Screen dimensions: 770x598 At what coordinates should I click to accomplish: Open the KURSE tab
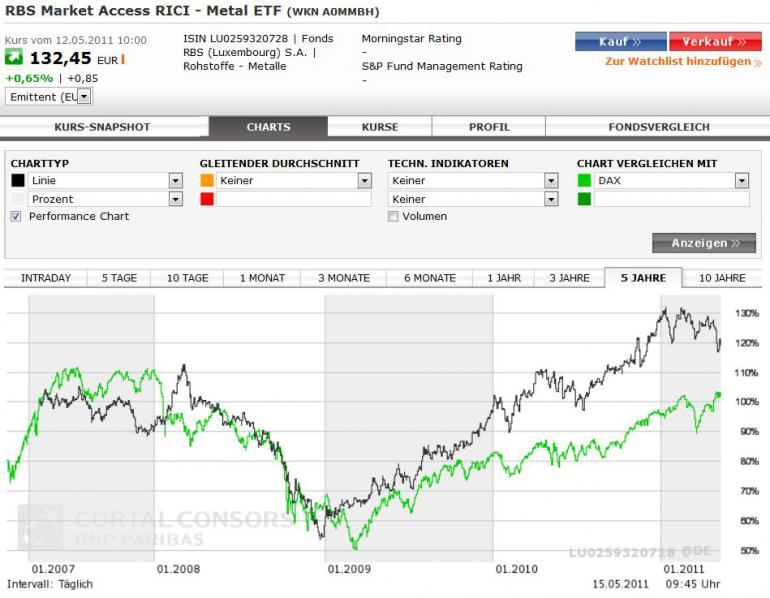pos(380,127)
